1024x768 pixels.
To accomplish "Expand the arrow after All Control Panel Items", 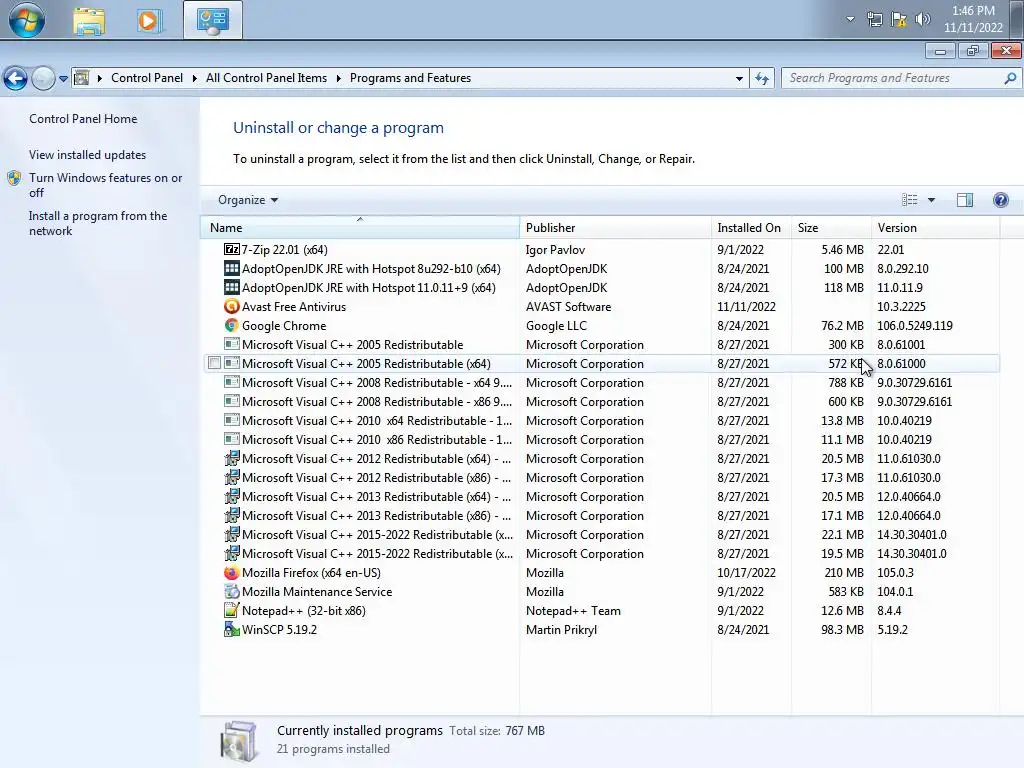I will [338, 78].
